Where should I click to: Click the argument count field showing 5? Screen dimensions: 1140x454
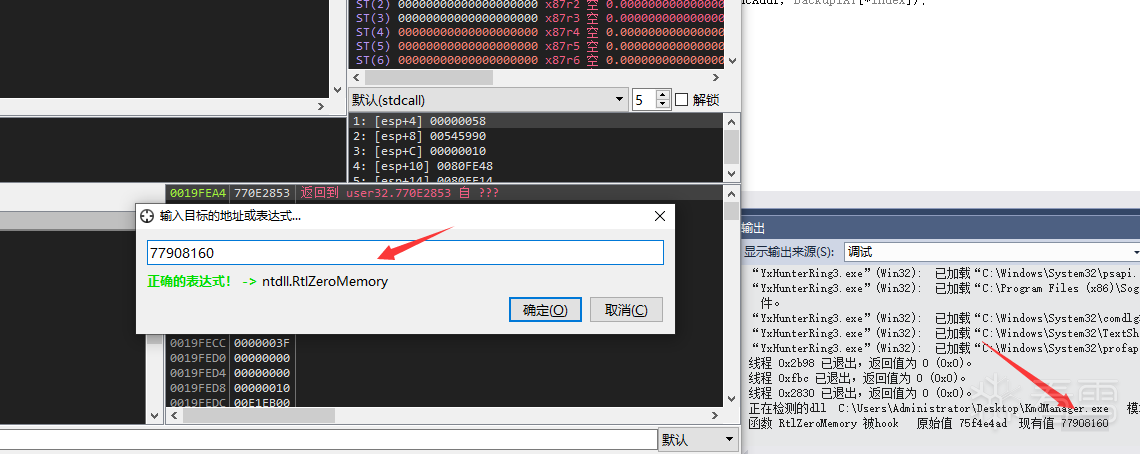(643, 100)
